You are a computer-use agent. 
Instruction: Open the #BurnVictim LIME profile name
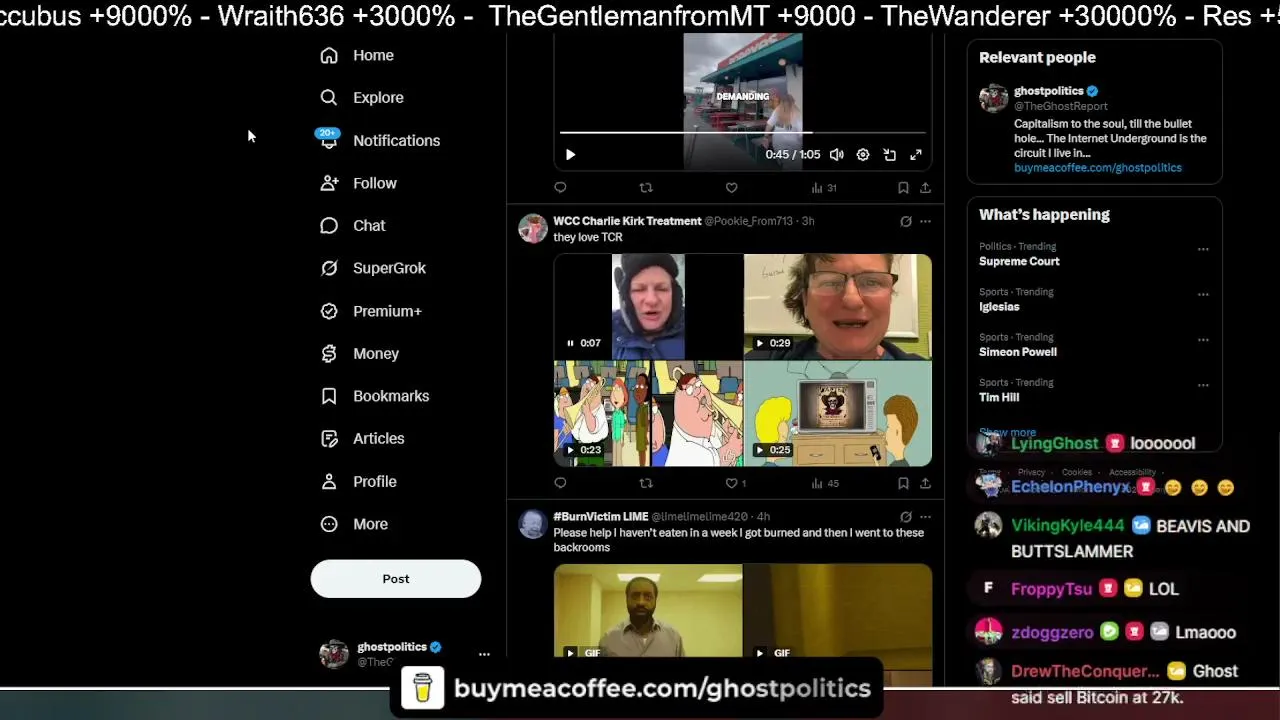(601, 517)
